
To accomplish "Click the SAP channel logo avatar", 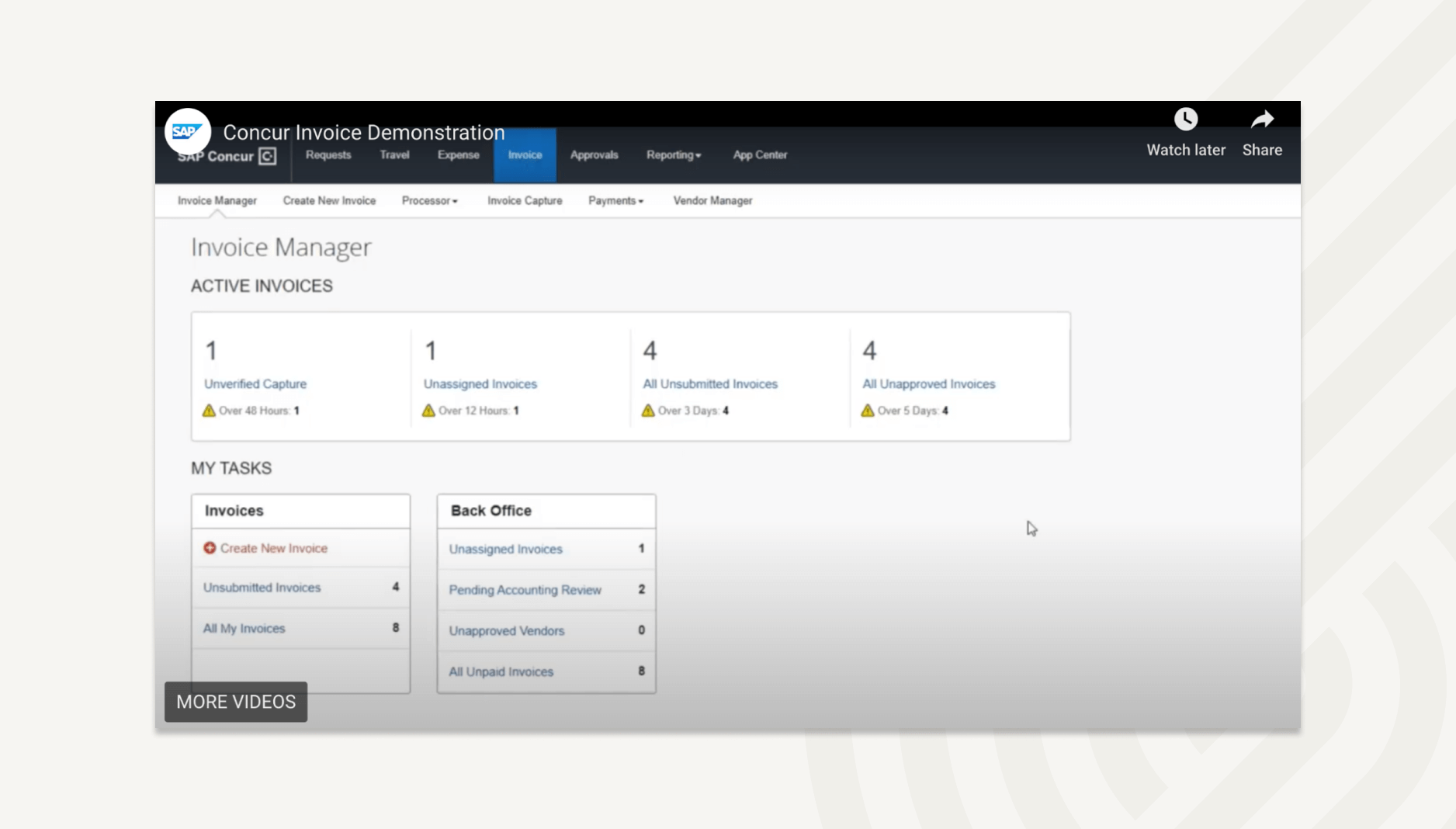I will point(188,131).
